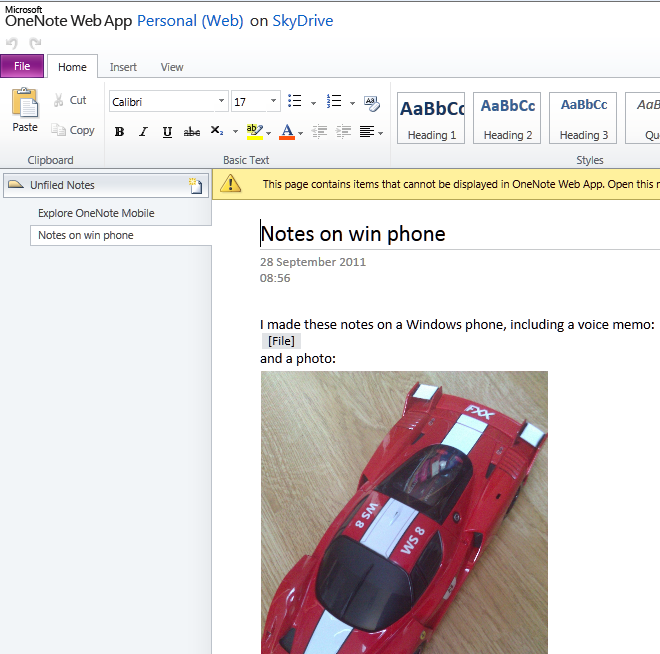Image resolution: width=660 pixels, height=654 pixels.
Task: Toggle italic formatting
Action: pyautogui.click(x=143, y=132)
